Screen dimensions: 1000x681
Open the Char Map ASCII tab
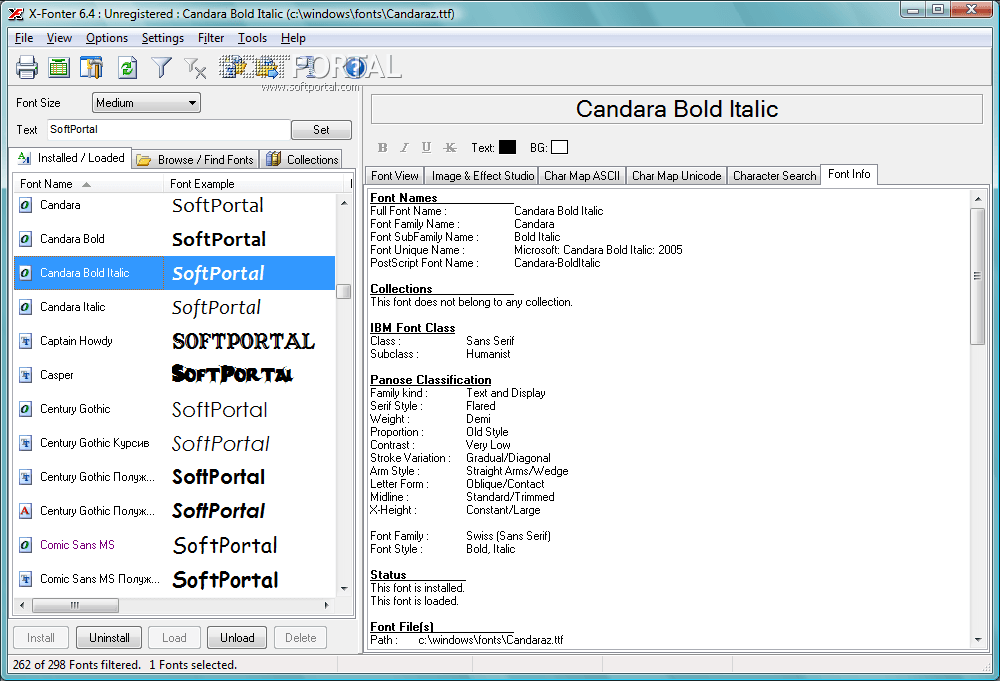tap(582, 175)
